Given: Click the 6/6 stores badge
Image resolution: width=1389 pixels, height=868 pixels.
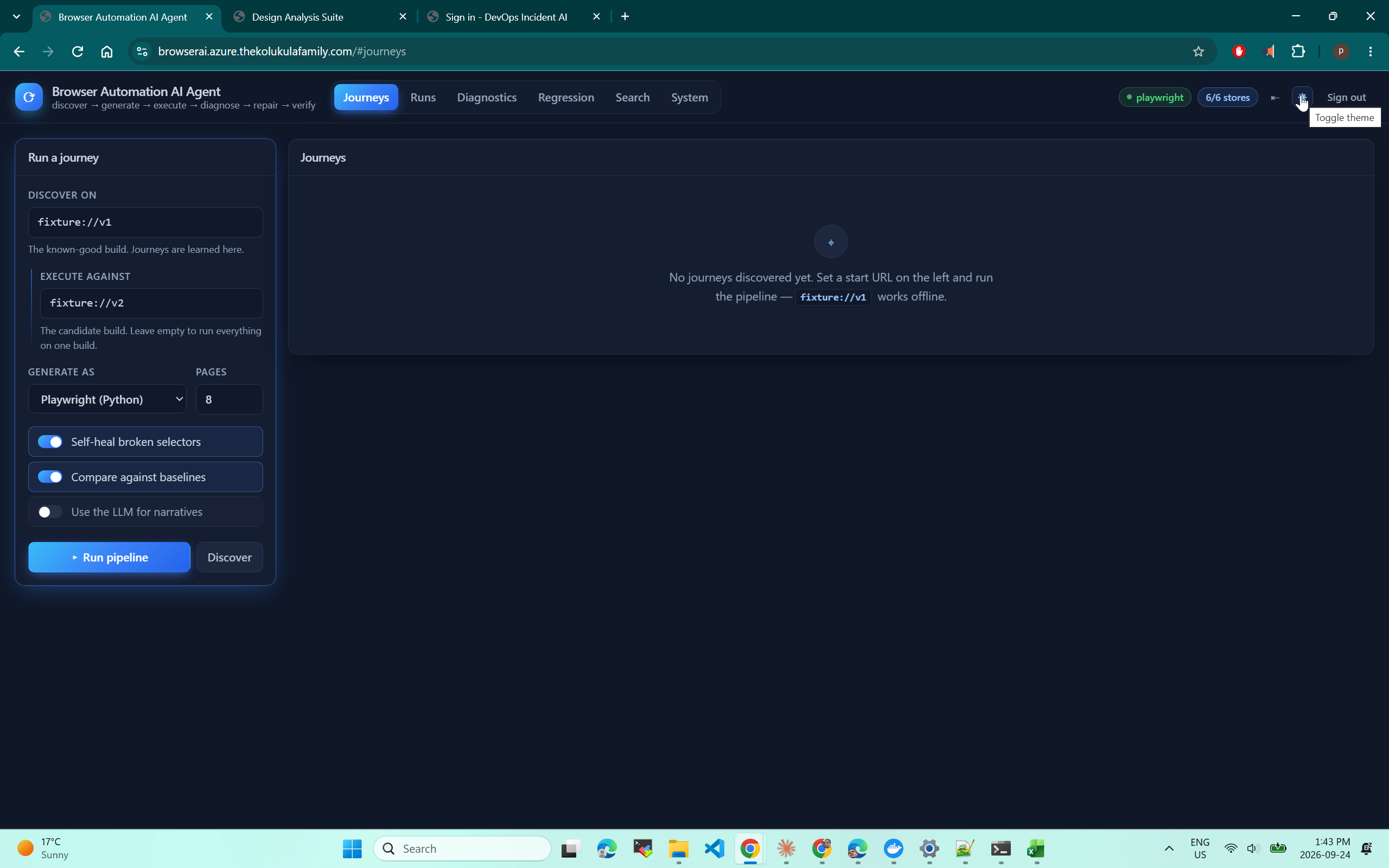Looking at the screenshot, I should [1227, 98].
